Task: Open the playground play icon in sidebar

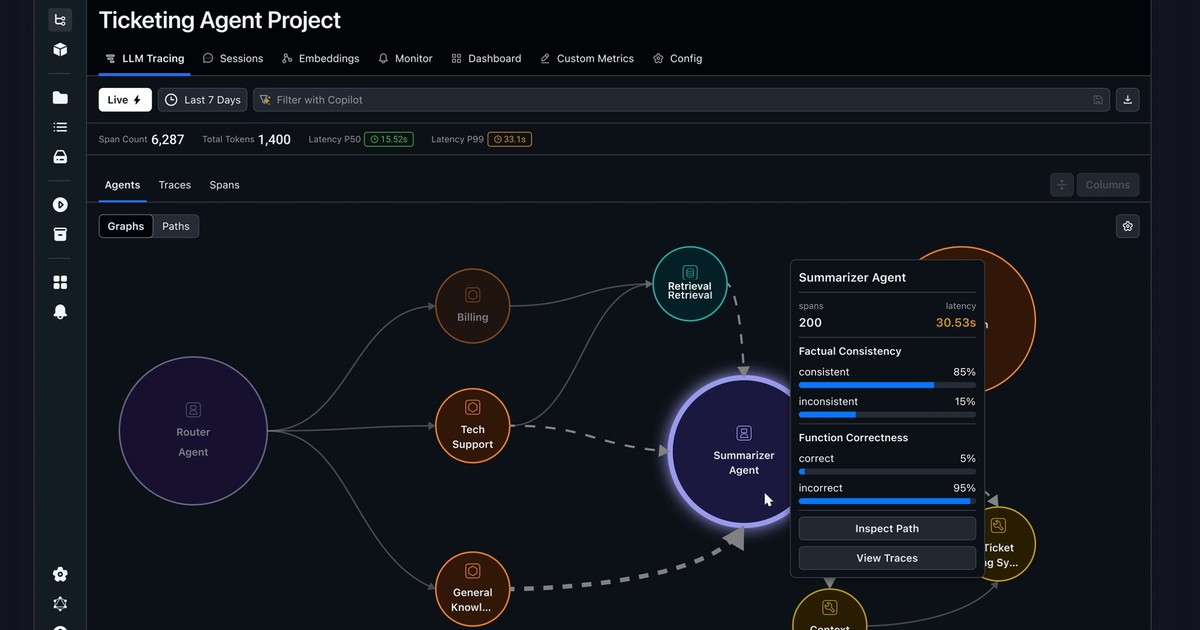Action: (x=60, y=205)
